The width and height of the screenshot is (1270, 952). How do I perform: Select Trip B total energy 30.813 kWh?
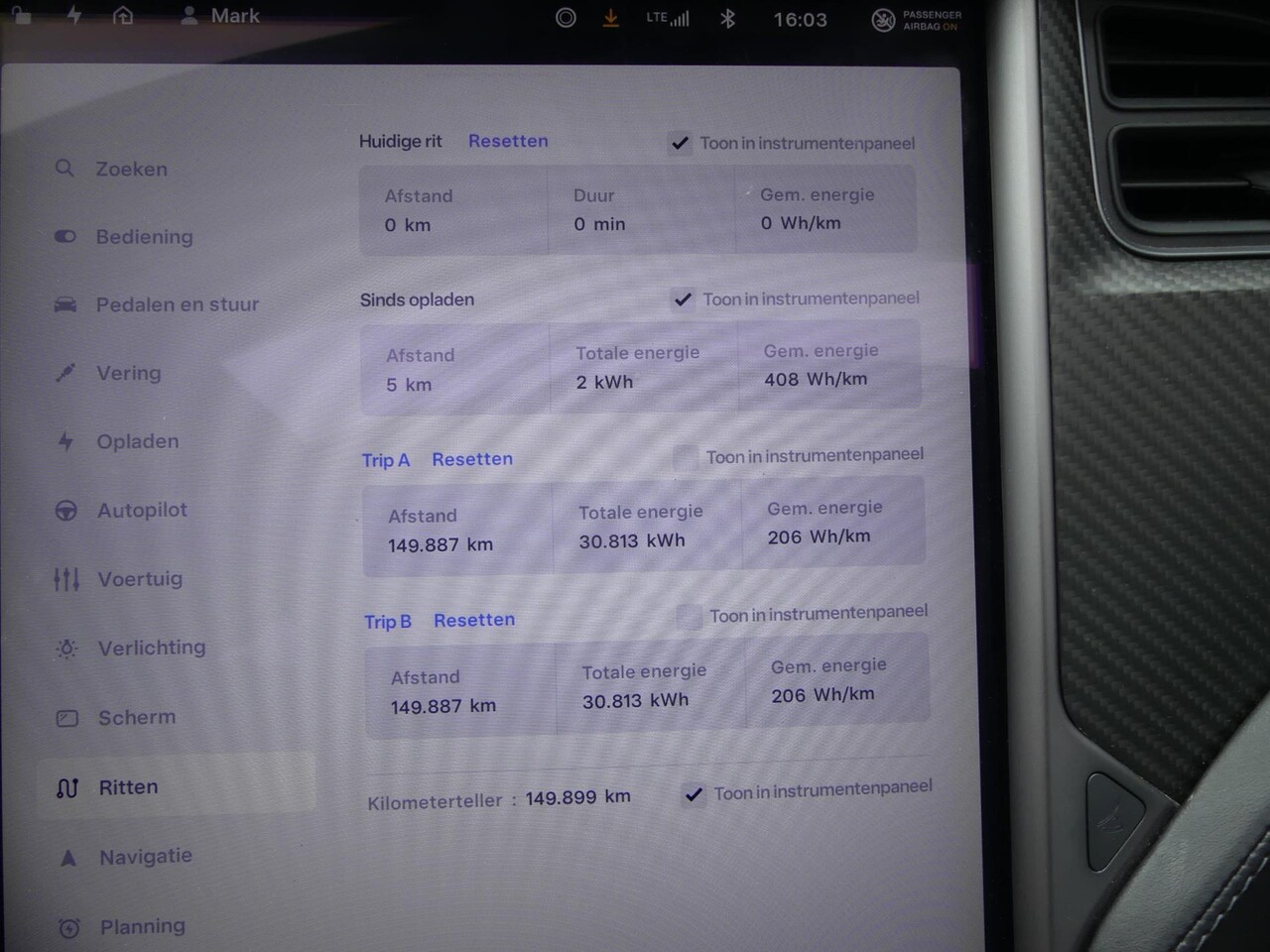point(635,700)
